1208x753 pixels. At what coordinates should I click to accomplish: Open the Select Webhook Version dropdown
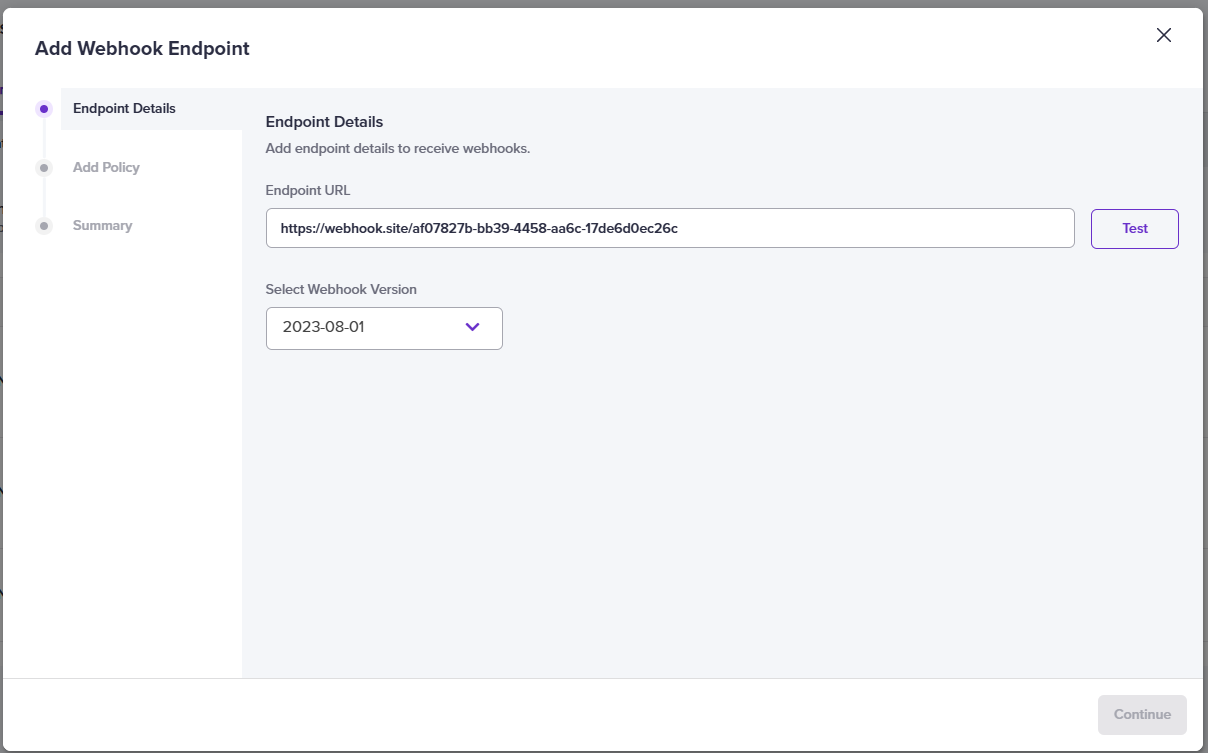(x=383, y=327)
